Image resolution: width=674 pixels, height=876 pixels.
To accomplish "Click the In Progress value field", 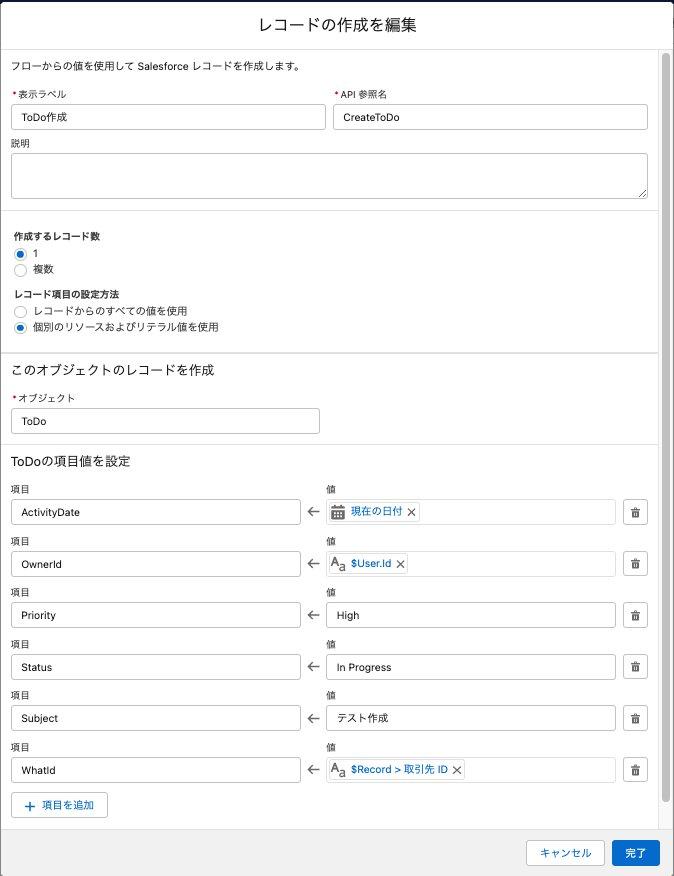I will pos(471,667).
